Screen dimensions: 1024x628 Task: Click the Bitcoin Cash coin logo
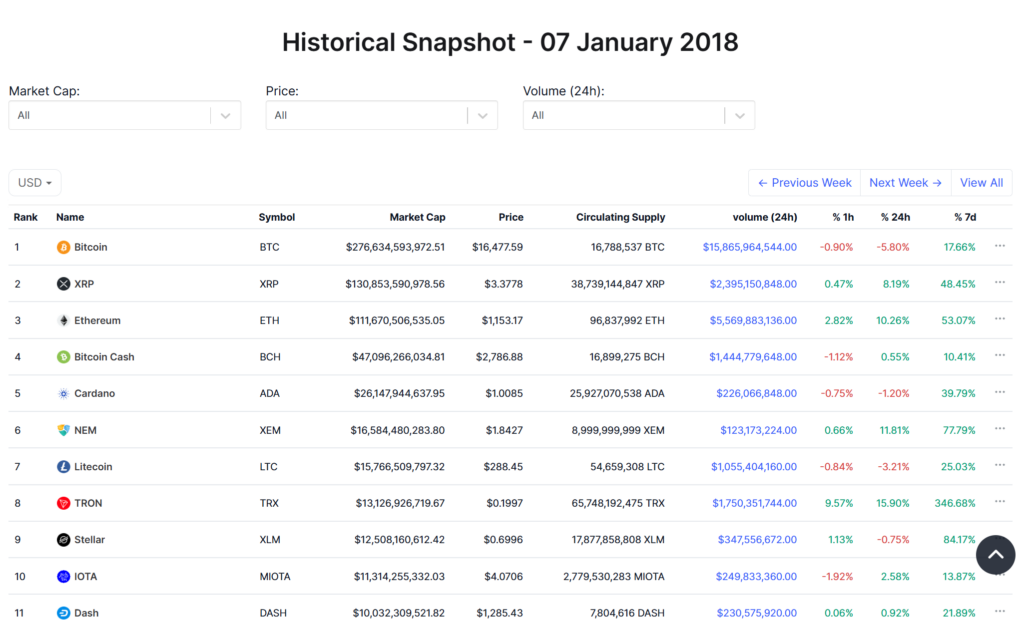coord(63,357)
